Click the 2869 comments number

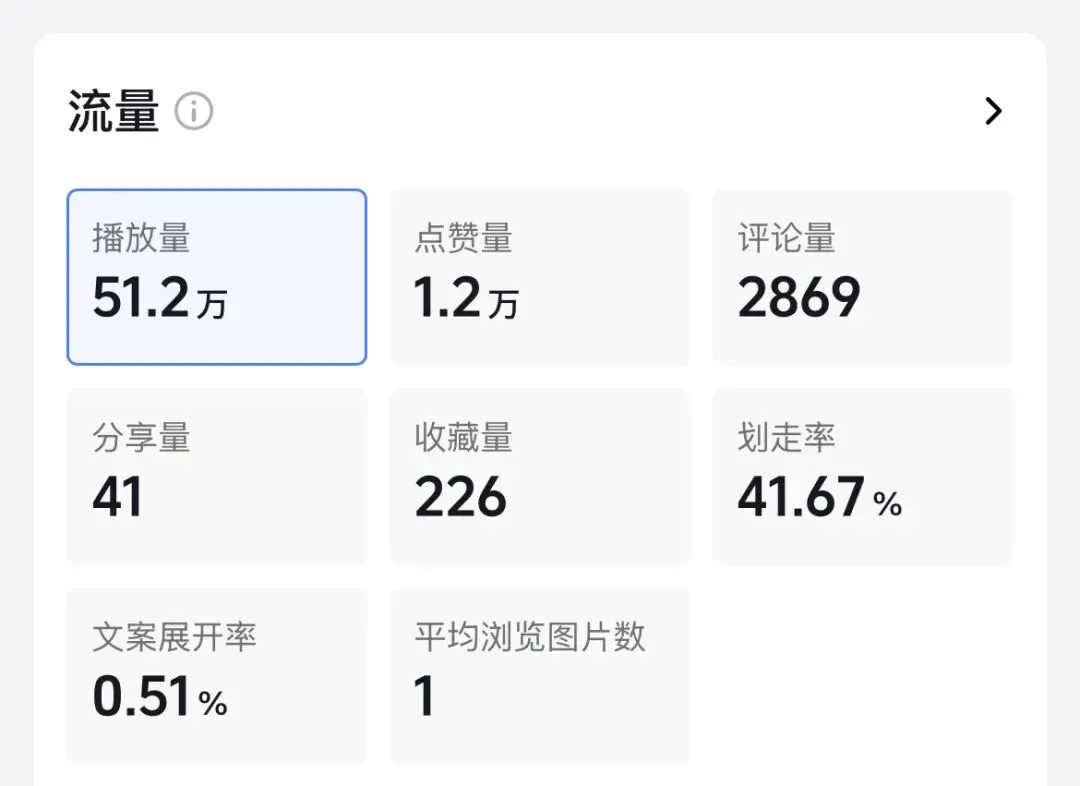coord(799,298)
